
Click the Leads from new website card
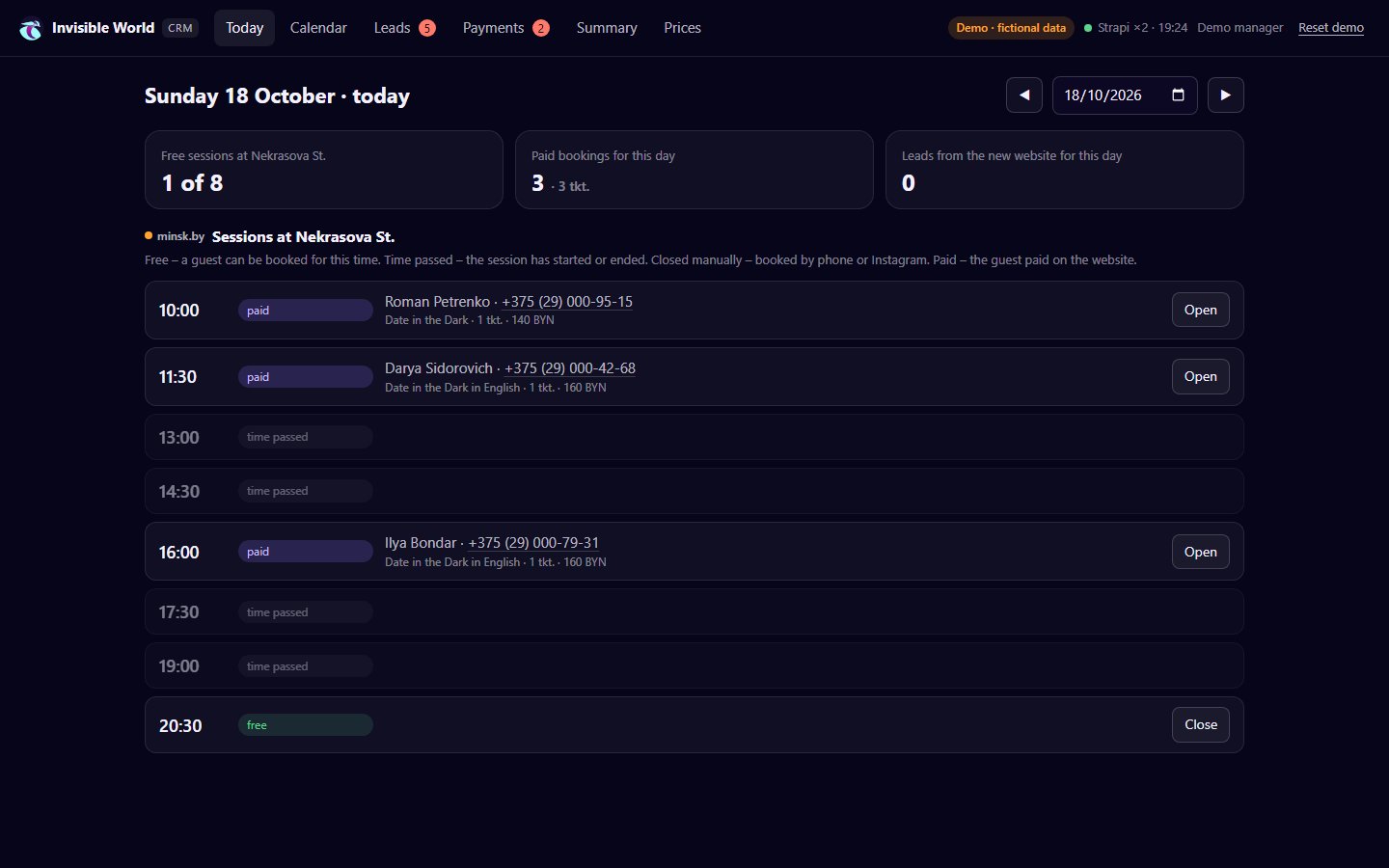[x=1065, y=170]
